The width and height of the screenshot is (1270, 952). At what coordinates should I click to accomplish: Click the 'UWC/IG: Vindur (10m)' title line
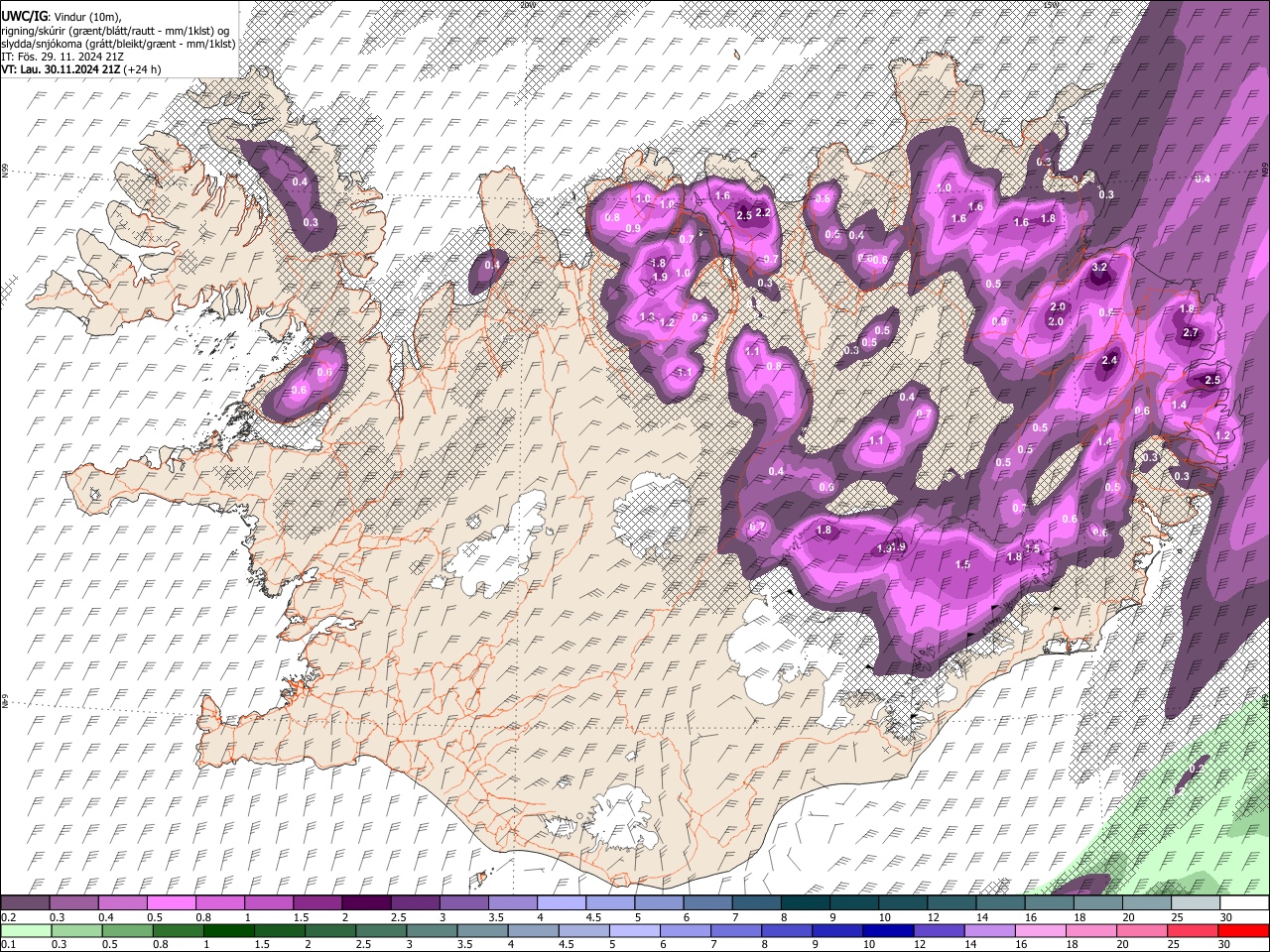click(61, 16)
